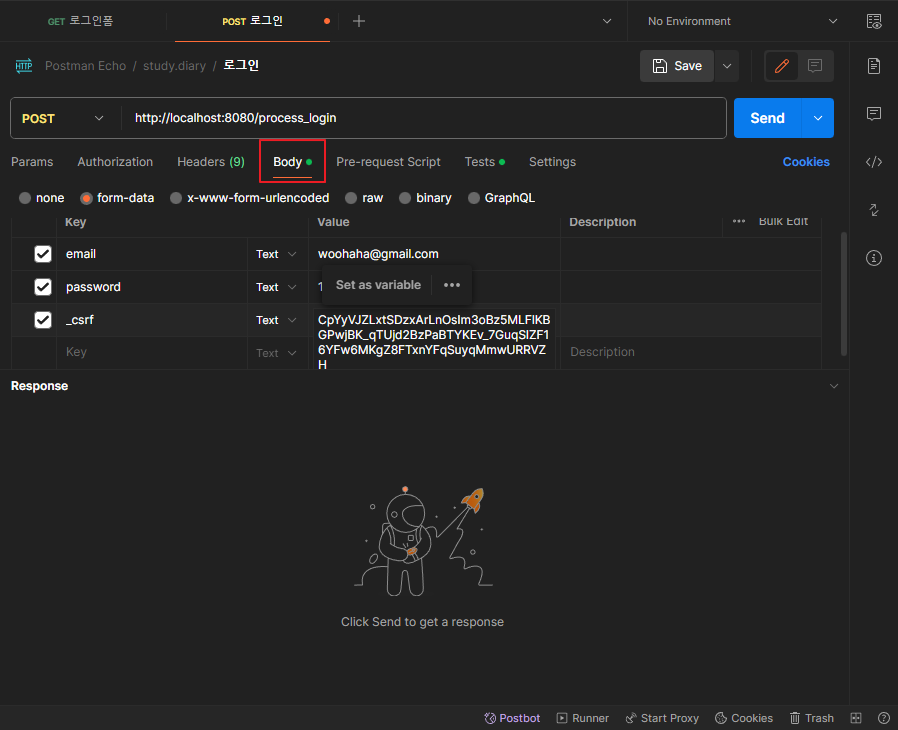Viewport: 898px width, 730px height.
Task: Click the woohaha@gmail.com value cell
Action: click(x=434, y=254)
